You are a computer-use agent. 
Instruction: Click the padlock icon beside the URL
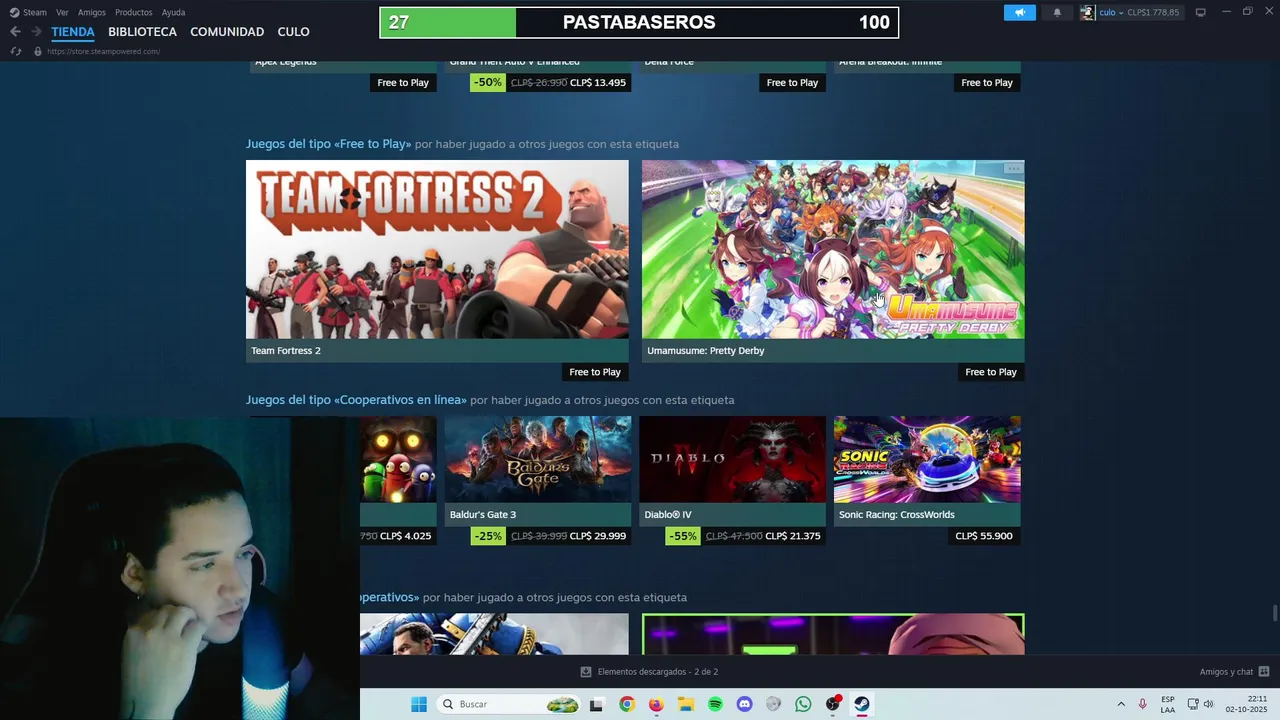38,51
